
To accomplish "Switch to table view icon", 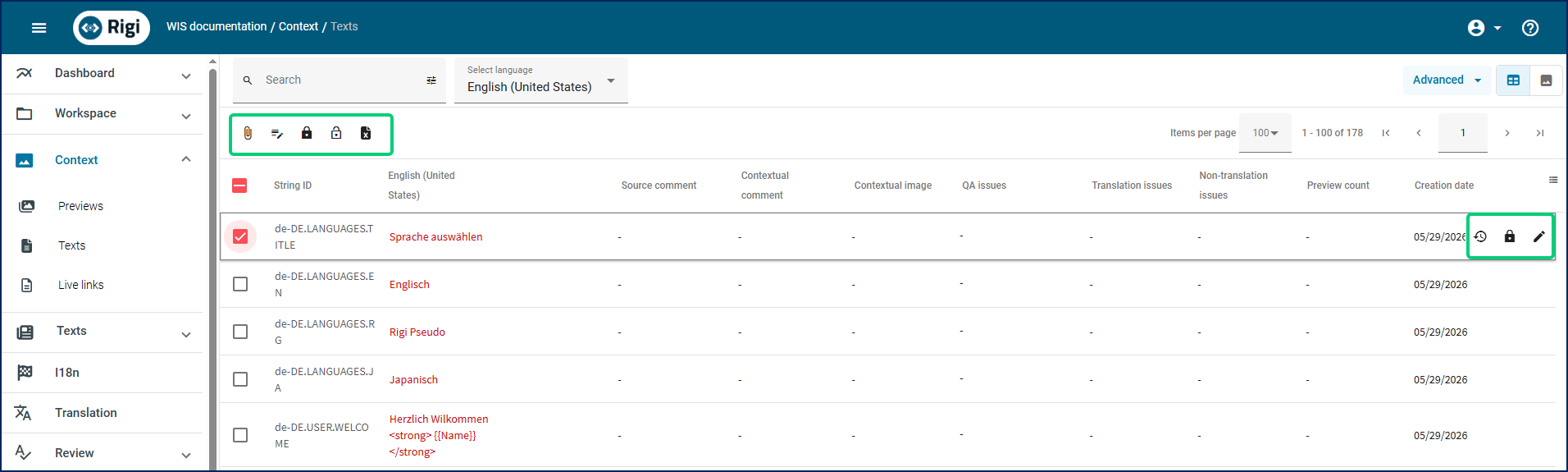I will point(1513,80).
